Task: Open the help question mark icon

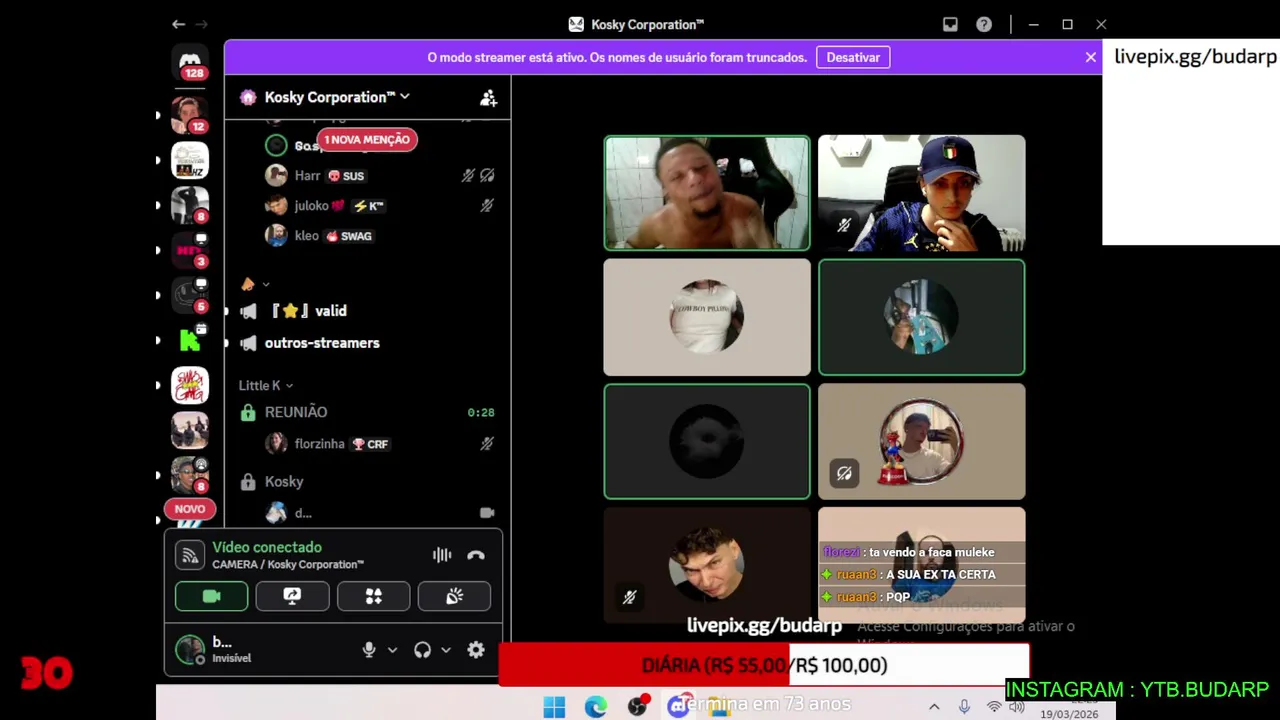Action: pos(984,24)
